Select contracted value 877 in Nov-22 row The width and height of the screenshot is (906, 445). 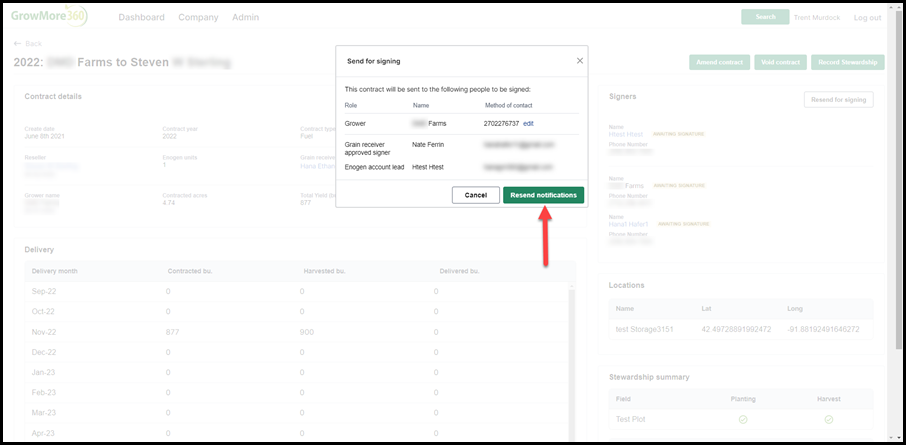(172, 332)
